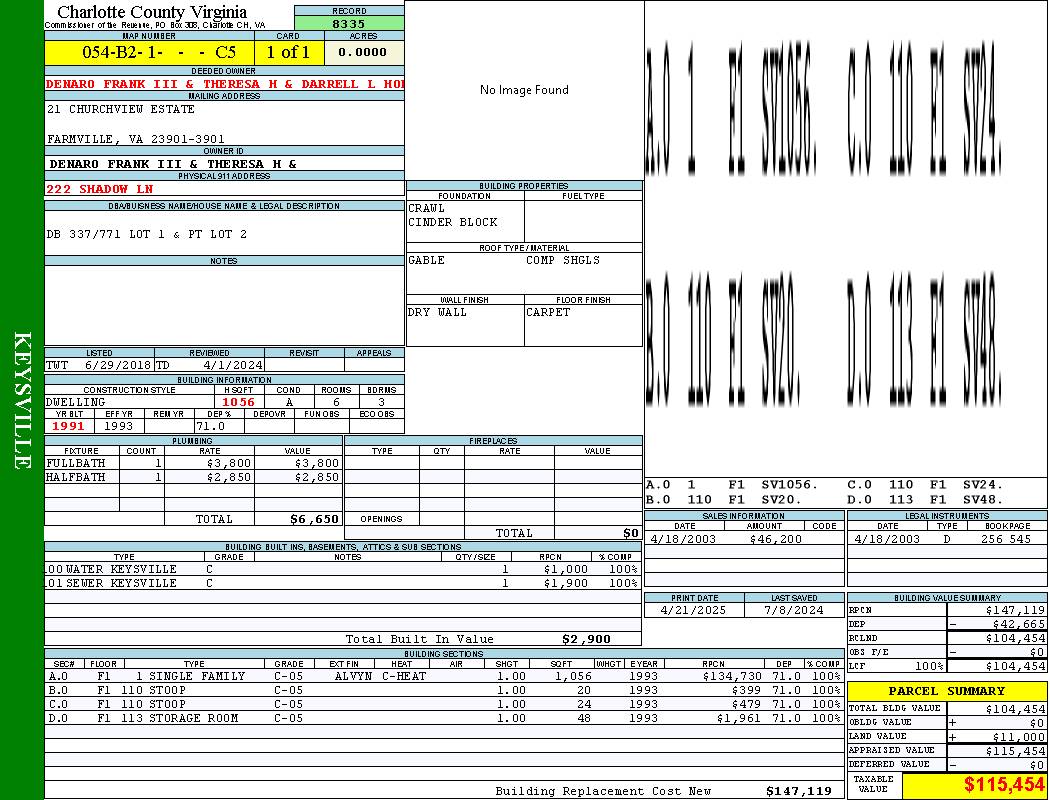Screen dimensions: 1050x800
Task: Click building section C.0 STOOP row
Action: click(x=444, y=704)
